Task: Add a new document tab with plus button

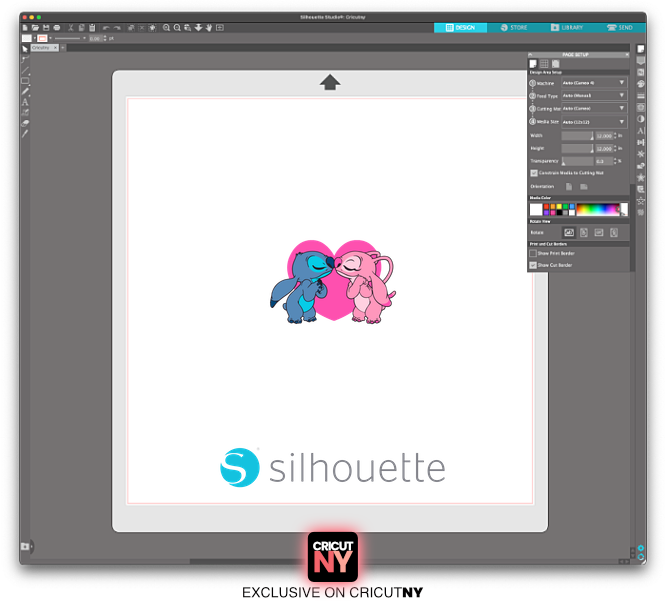Action: point(63,48)
